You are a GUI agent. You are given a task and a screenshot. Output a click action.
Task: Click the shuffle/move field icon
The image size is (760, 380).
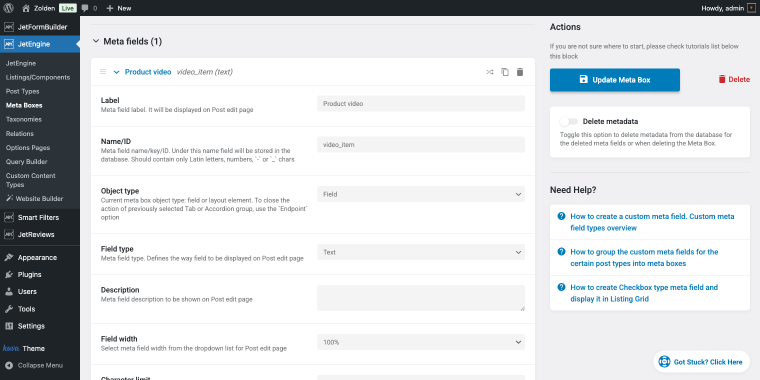click(x=490, y=72)
